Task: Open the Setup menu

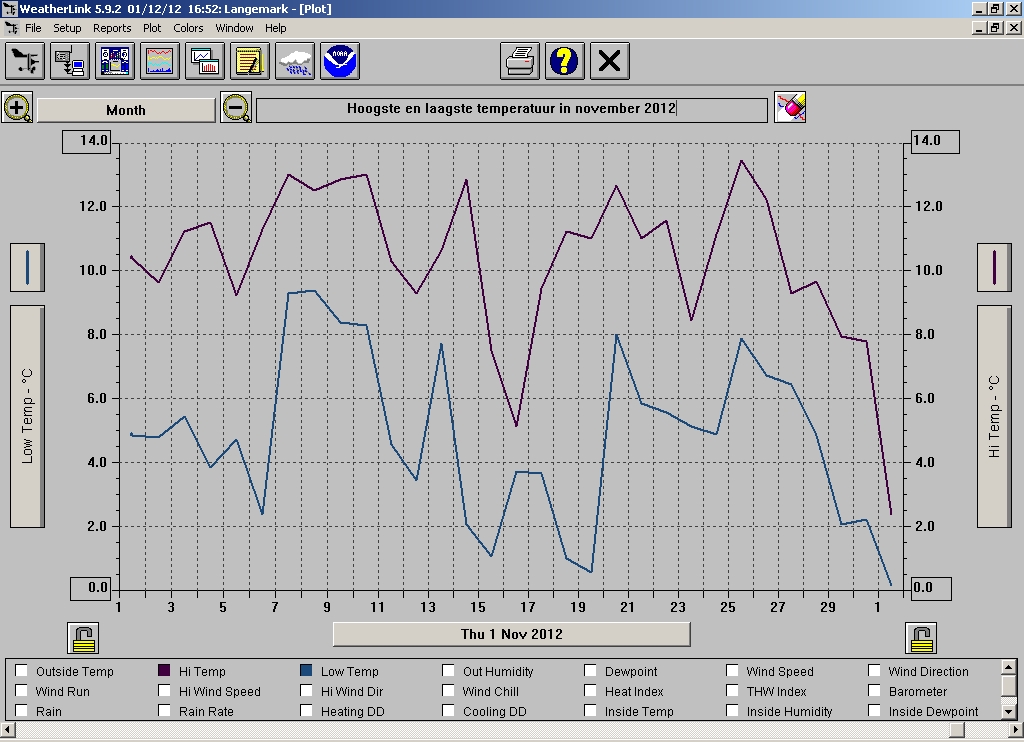Action: (67, 28)
